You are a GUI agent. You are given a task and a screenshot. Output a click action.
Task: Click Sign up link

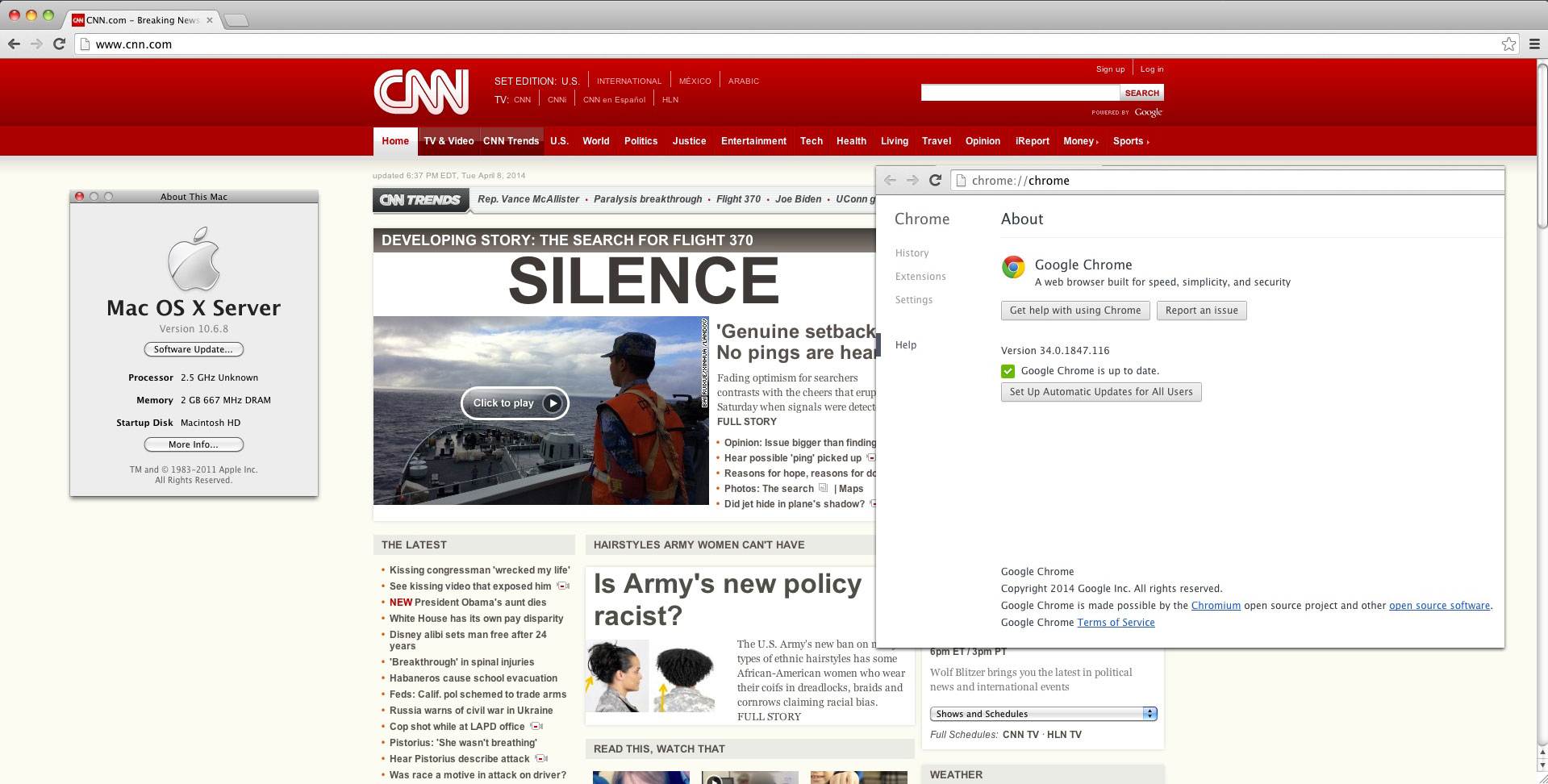pos(1110,69)
